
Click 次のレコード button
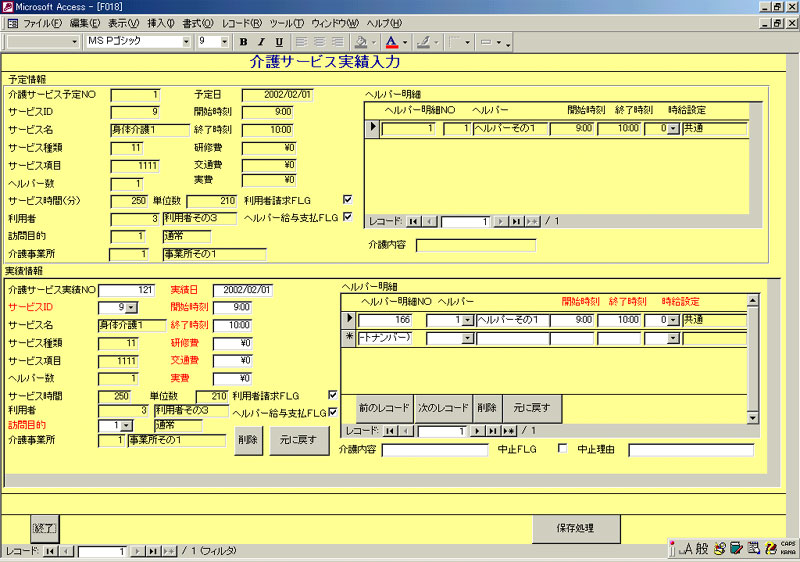click(443, 408)
